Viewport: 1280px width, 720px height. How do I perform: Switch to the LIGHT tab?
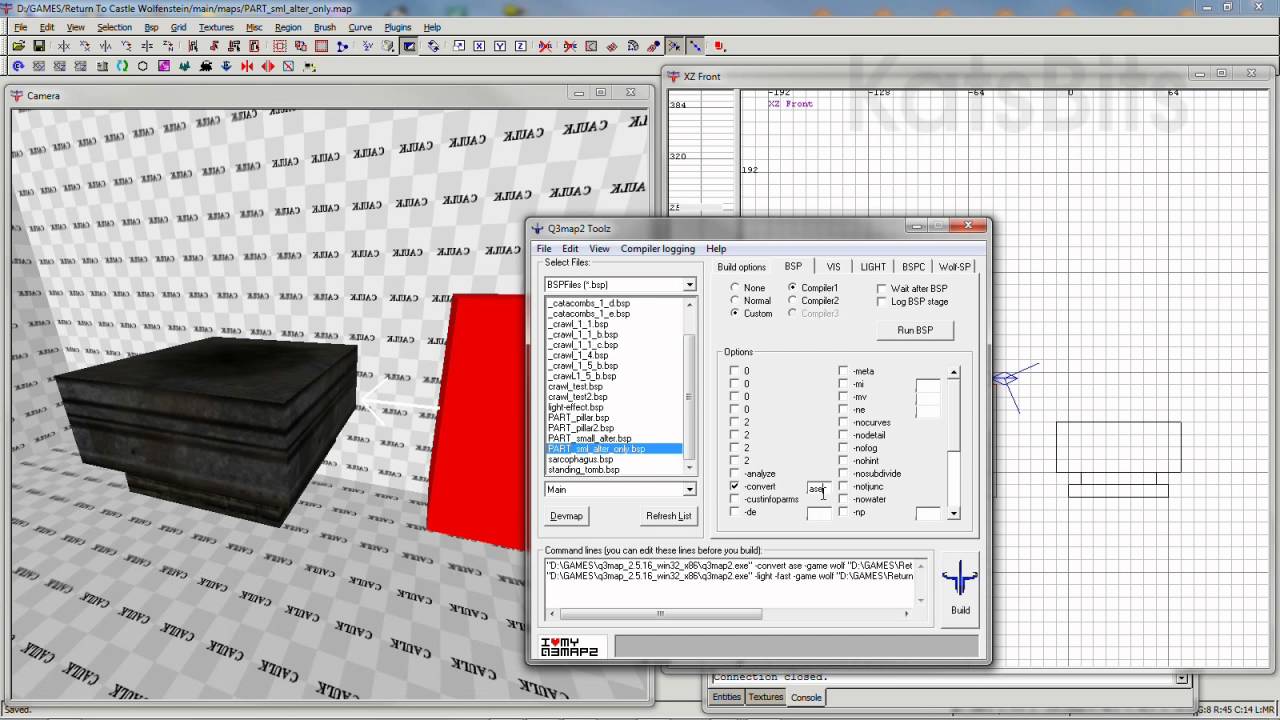[x=873, y=267]
